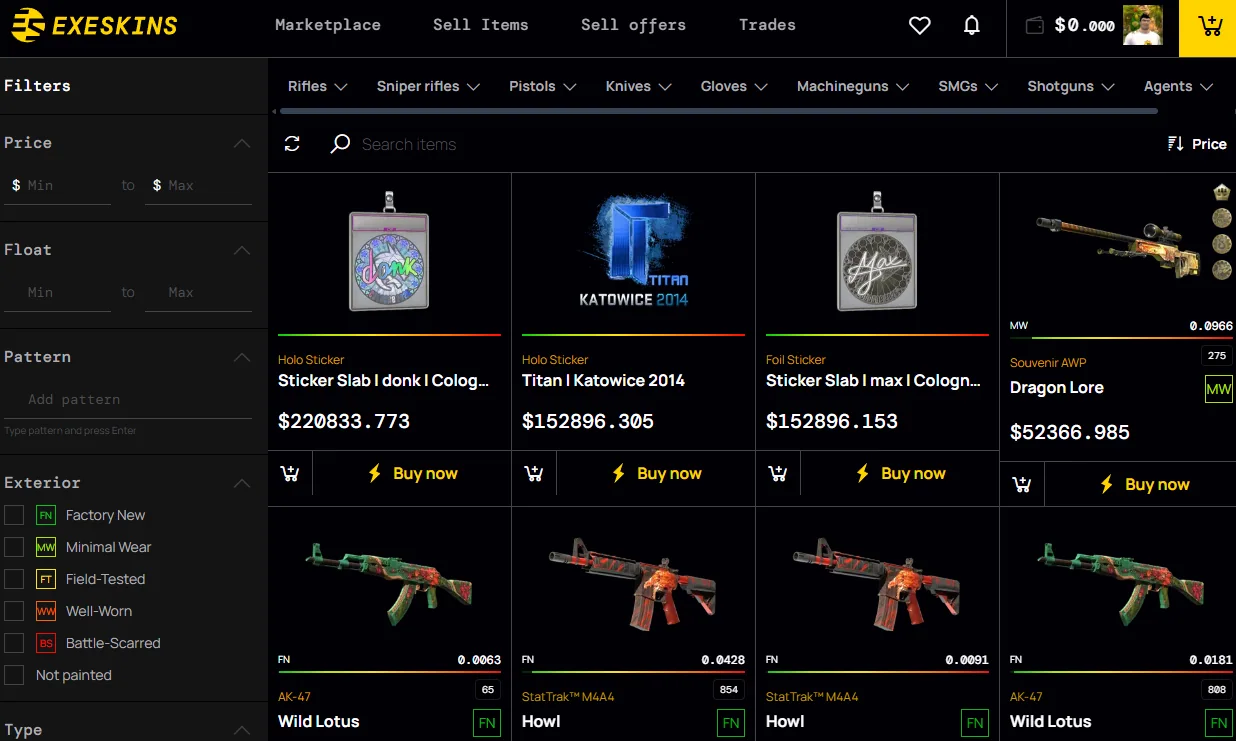The width and height of the screenshot is (1236, 741).
Task: Open the Pistols dropdown
Action: coord(542,86)
